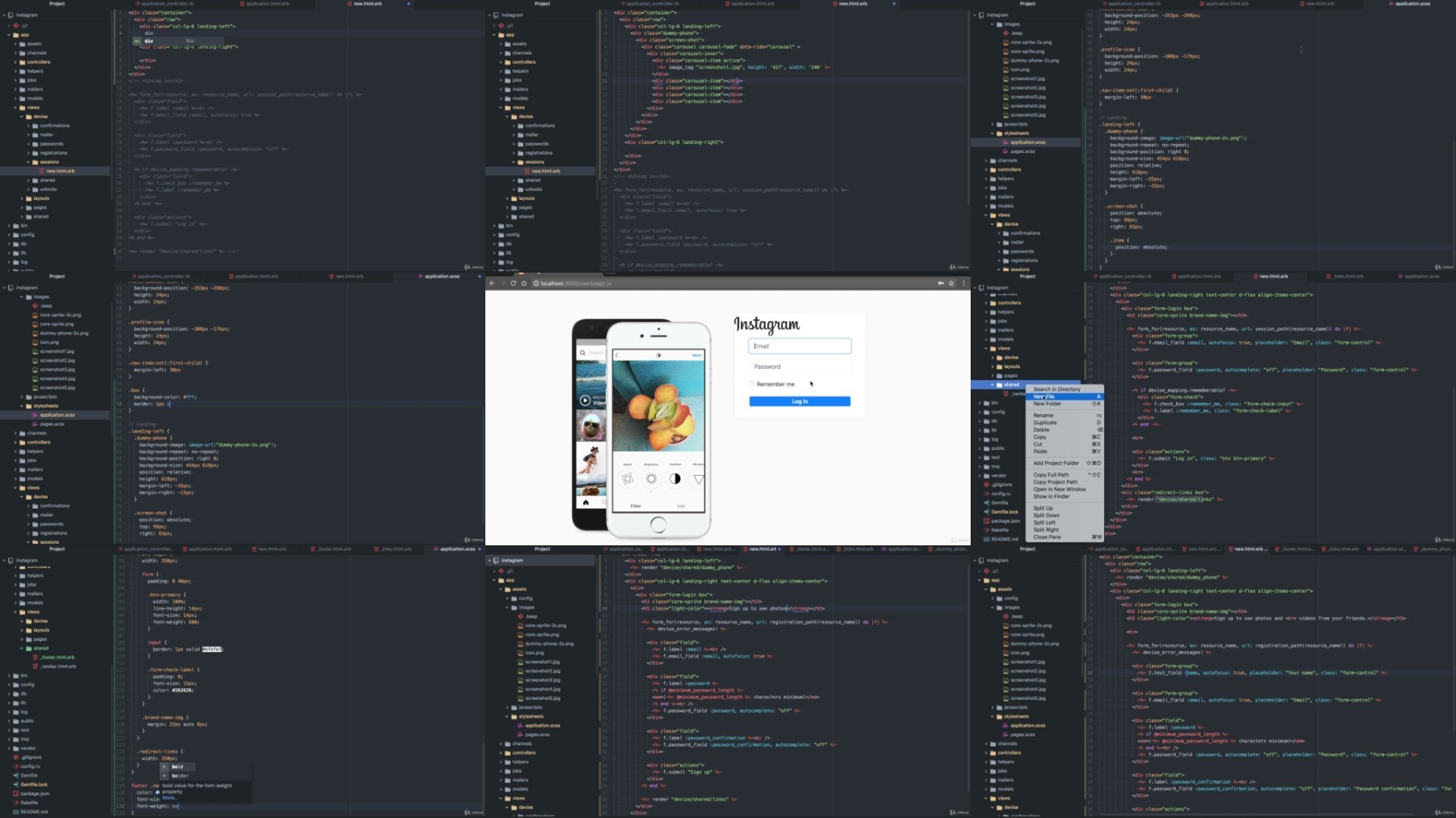Focus the Email input field
The height and width of the screenshot is (818, 1456).
[800, 346]
